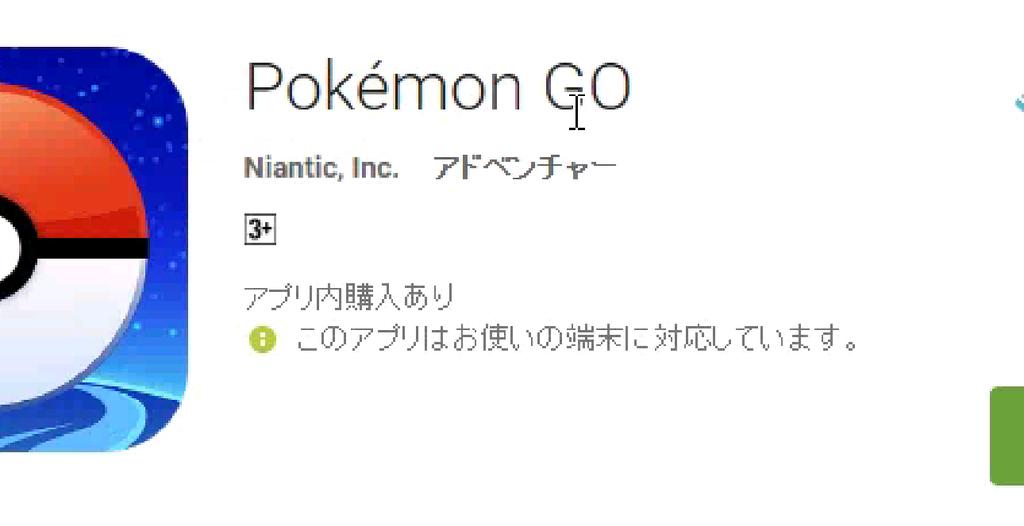Click the word Inc. in developer name

coord(374,168)
